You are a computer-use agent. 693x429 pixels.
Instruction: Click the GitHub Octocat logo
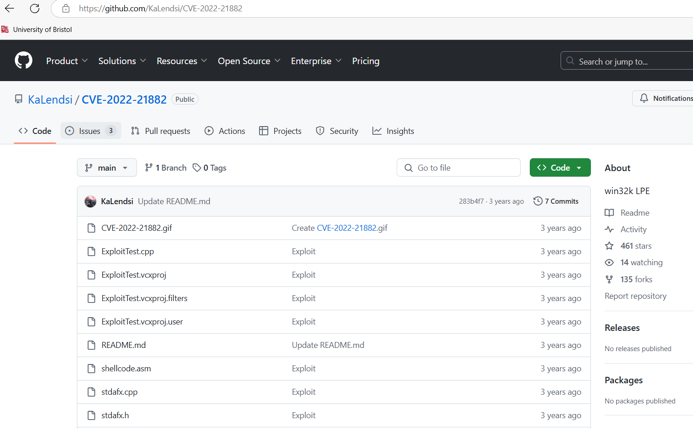pos(23,61)
